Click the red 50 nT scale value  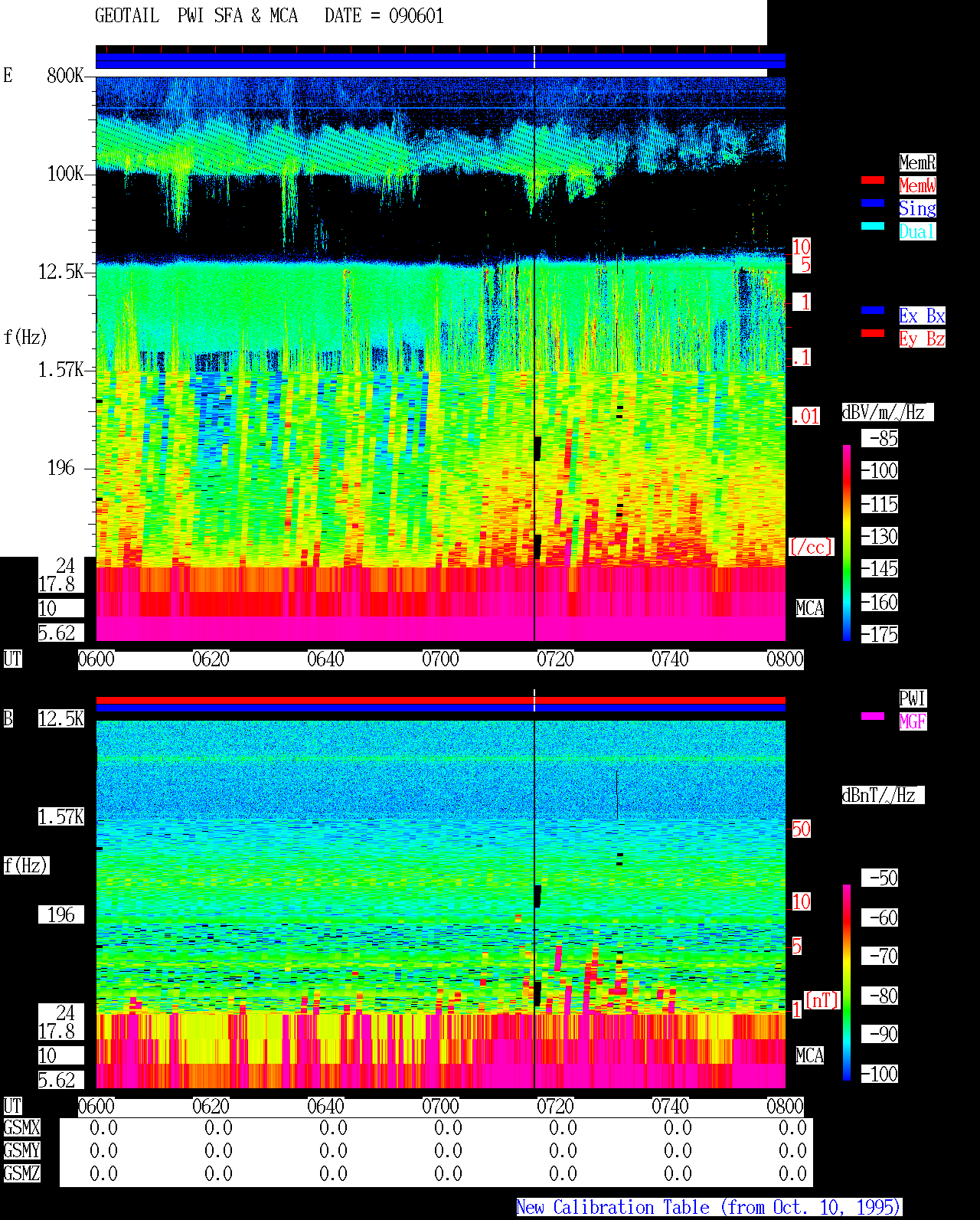click(x=801, y=829)
